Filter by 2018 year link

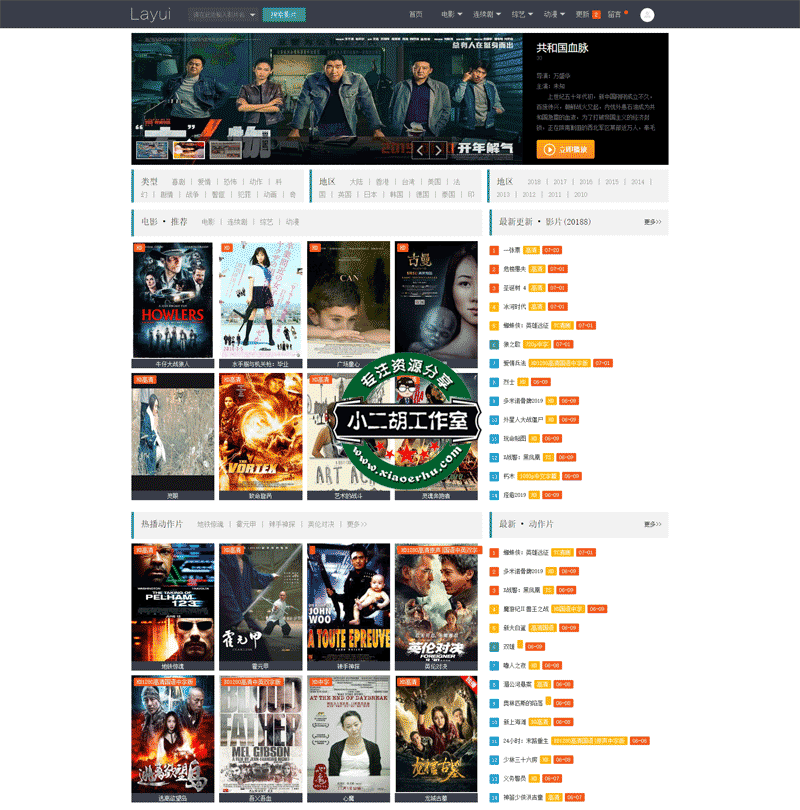pos(534,182)
